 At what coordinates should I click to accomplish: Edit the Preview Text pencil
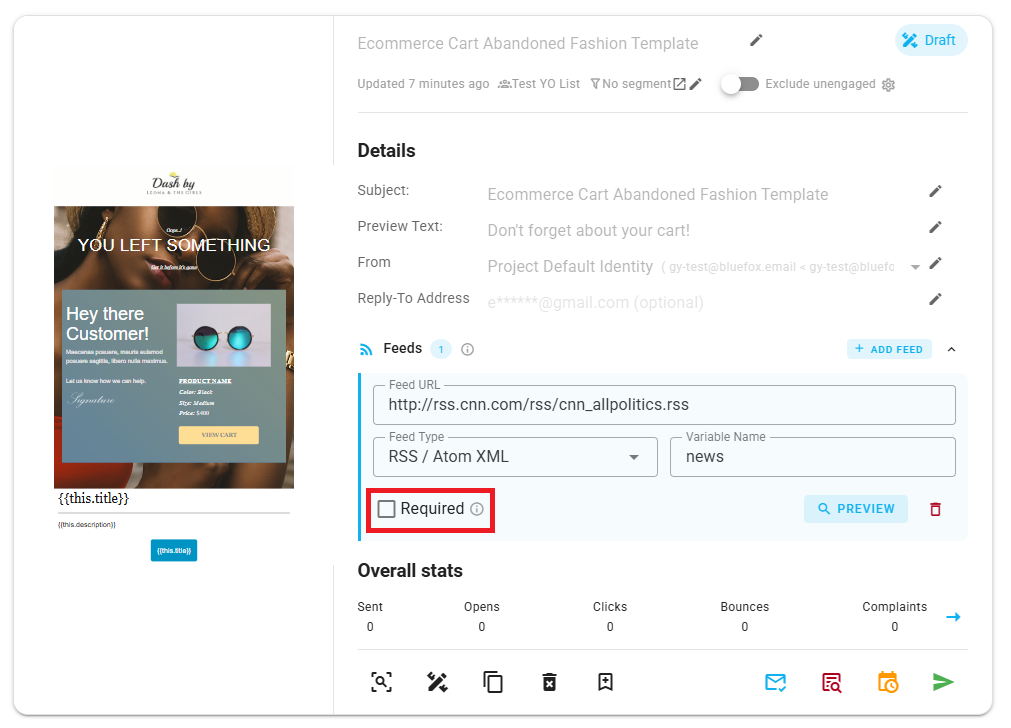click(x=936, y=227)
